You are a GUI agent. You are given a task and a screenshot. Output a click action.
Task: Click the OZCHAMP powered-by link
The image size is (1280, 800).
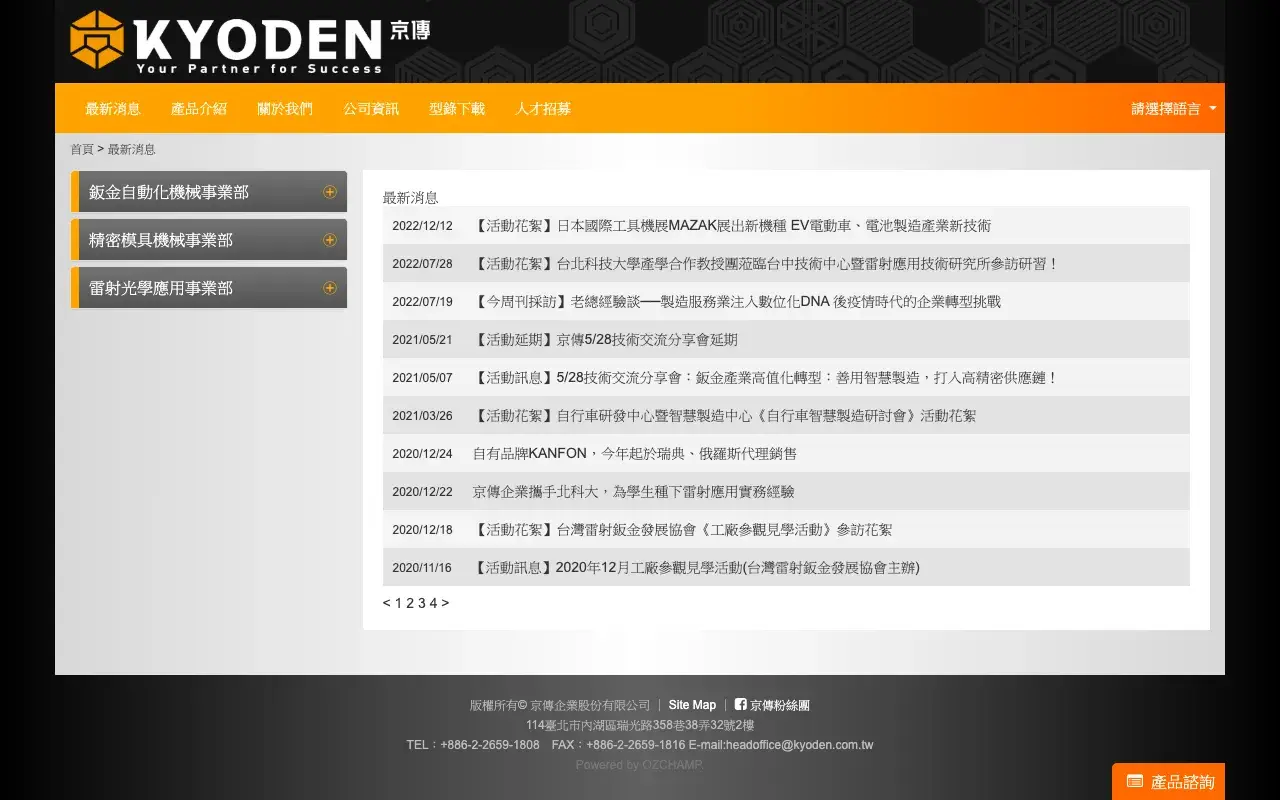[672, 765]
